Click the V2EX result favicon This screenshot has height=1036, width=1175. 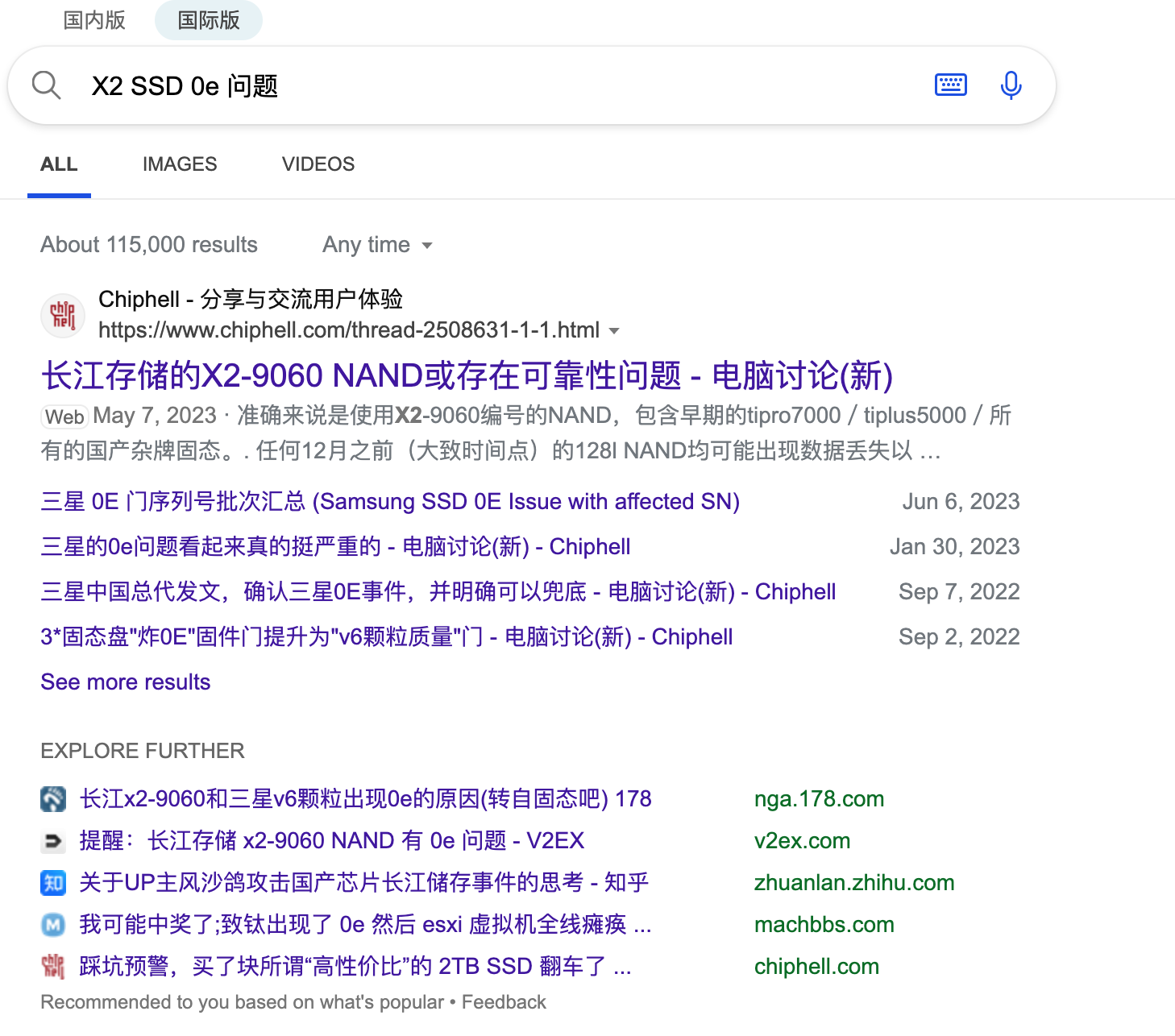click(x=53, y=841)
